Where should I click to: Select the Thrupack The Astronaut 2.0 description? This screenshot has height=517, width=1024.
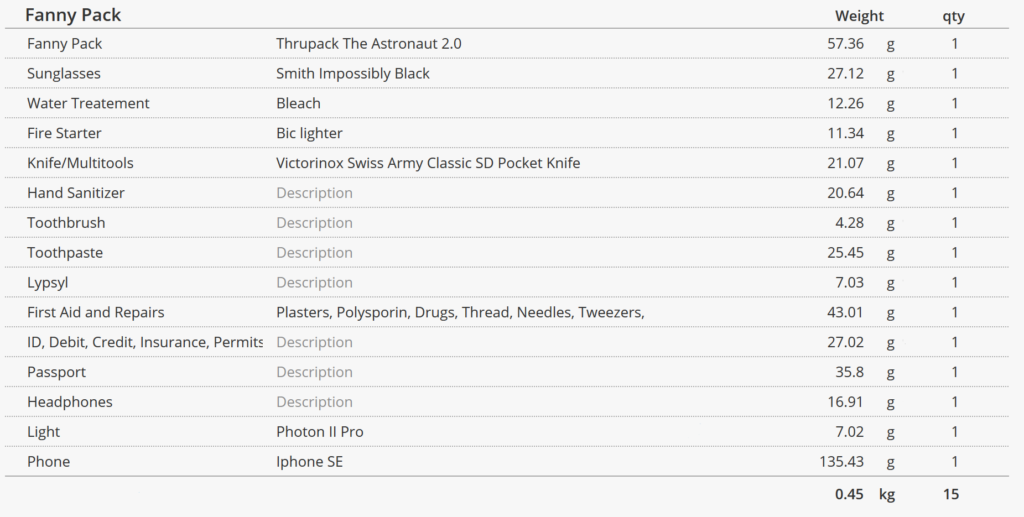click(x=368, y=44)
